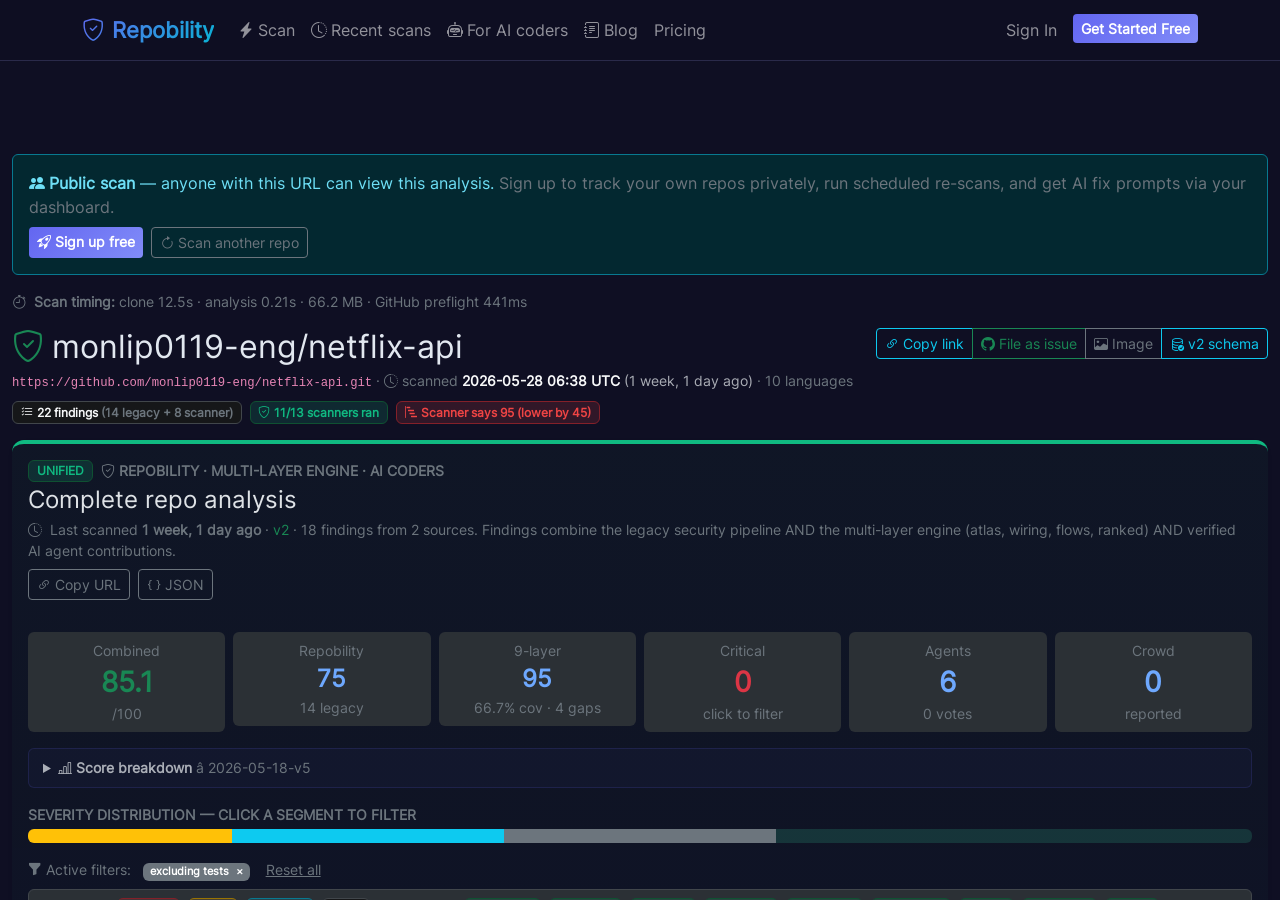Click the Copy URL button
The image size is (1280, 900).
coord(79,584)
